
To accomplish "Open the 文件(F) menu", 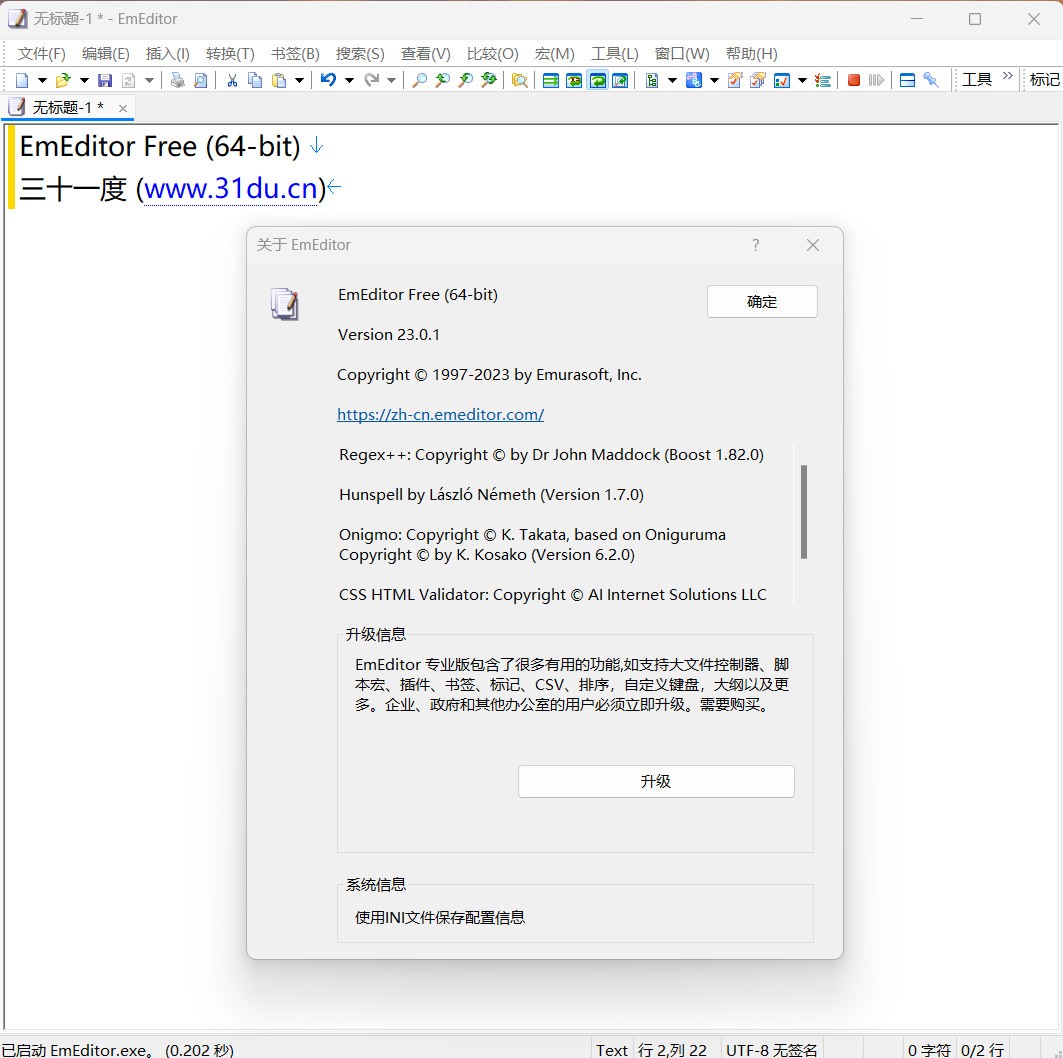I will (41, 54).
